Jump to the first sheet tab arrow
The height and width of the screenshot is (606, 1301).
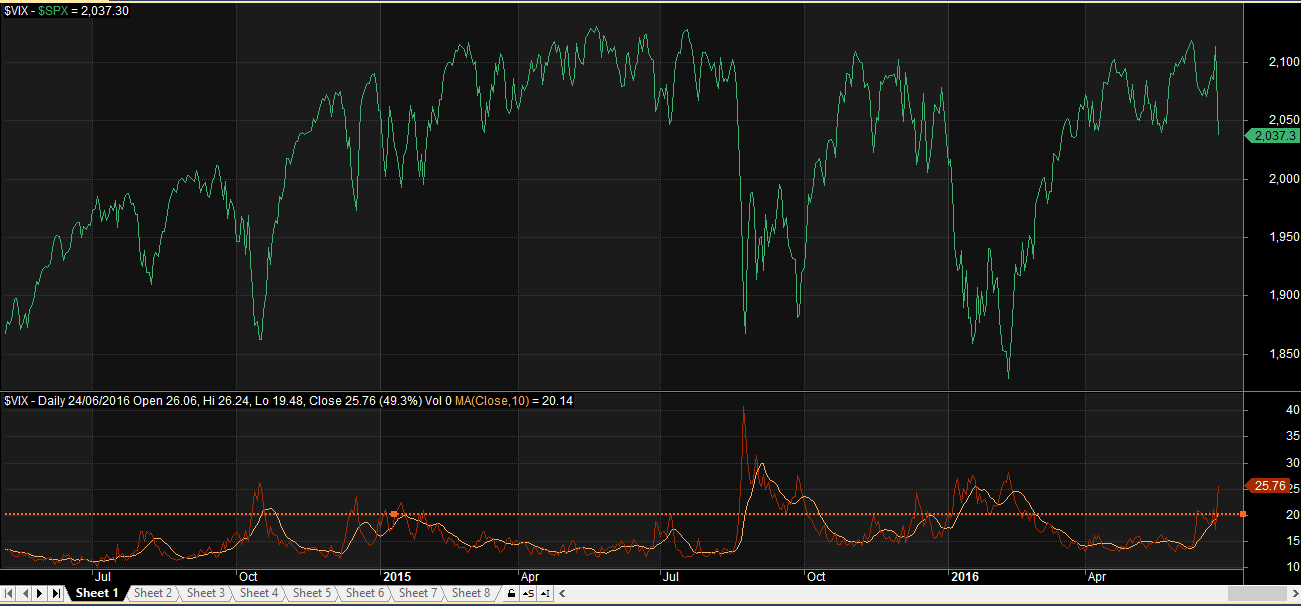(8, 593)
